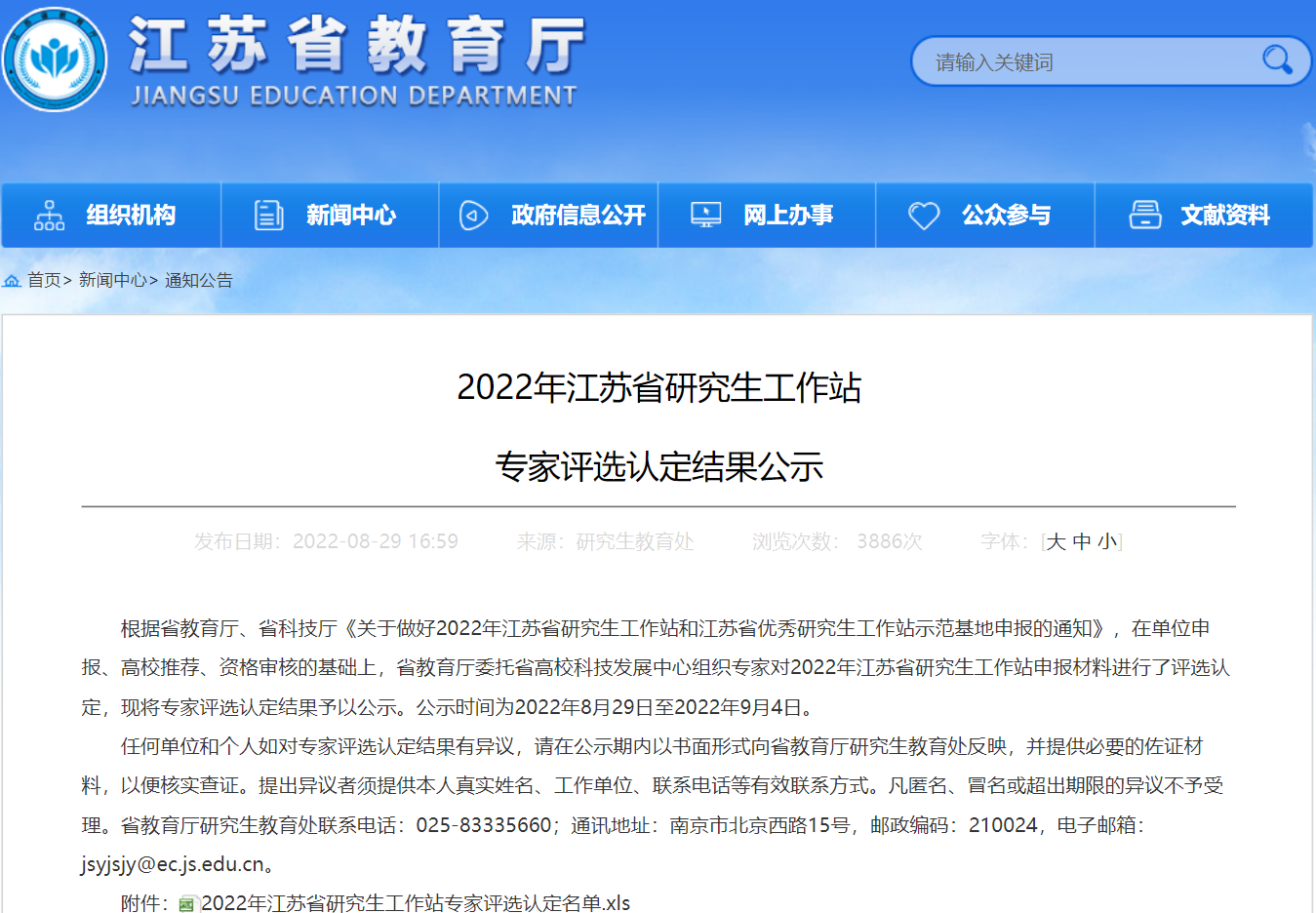Download the 专家评选认定名单.xls attachment
Image resolution: width=1316 pixels, height=913 pixels.
pyautogui.click(x=416, y=903)
